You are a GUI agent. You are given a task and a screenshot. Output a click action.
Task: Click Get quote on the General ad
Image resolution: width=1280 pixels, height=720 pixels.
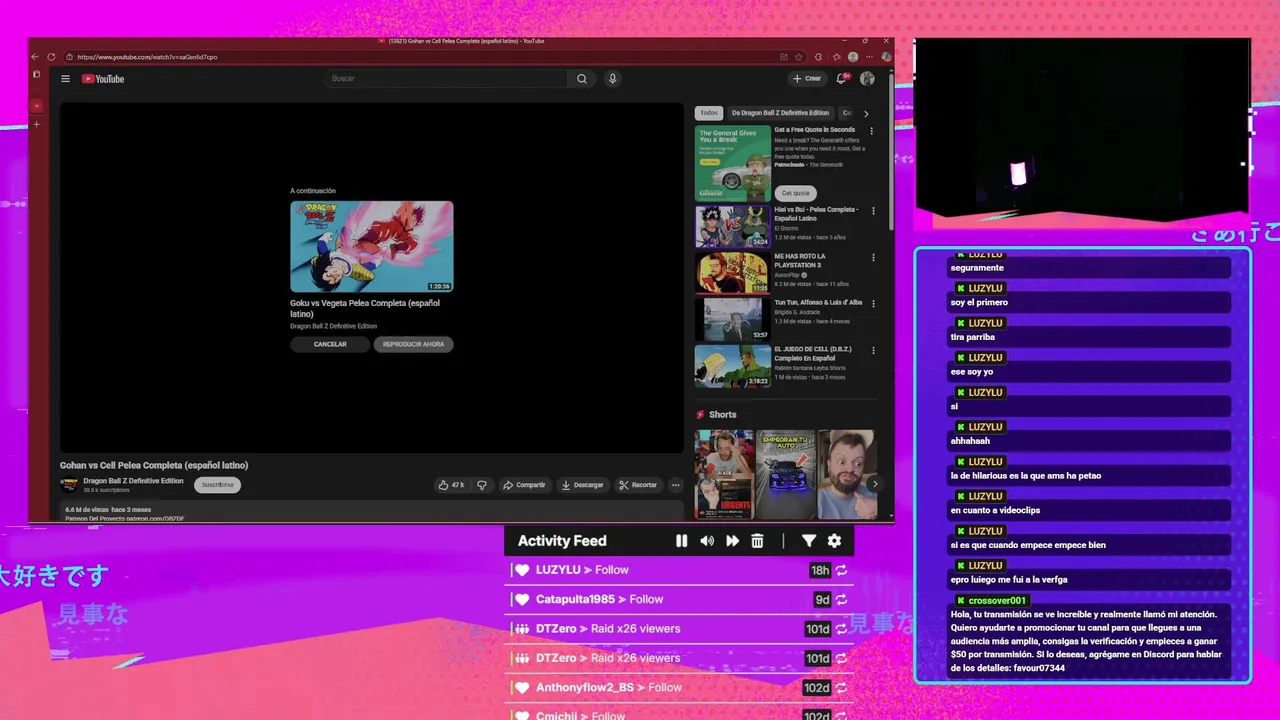tap(796, 193)
